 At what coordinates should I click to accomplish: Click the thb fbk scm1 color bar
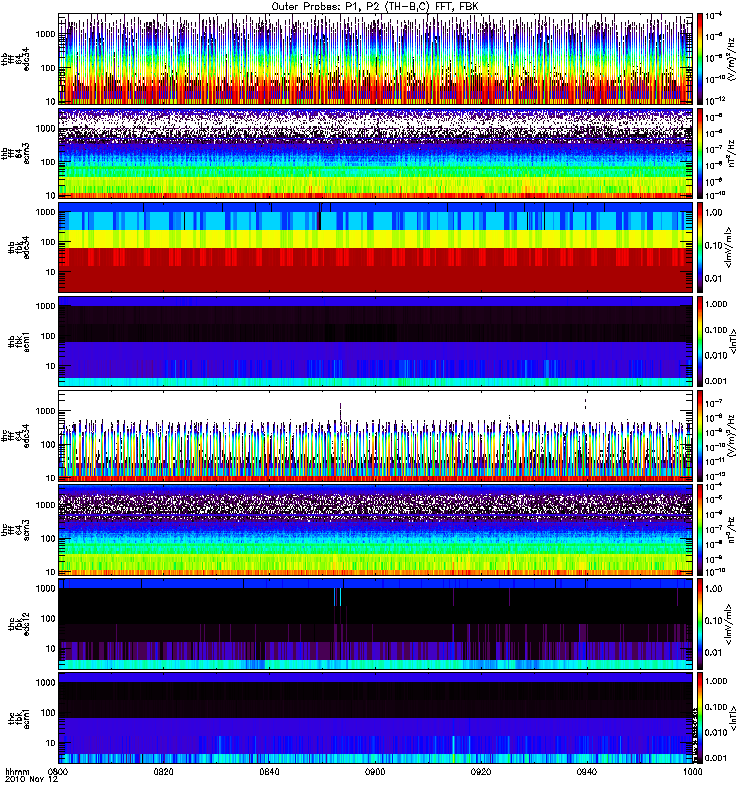[700, 341]
